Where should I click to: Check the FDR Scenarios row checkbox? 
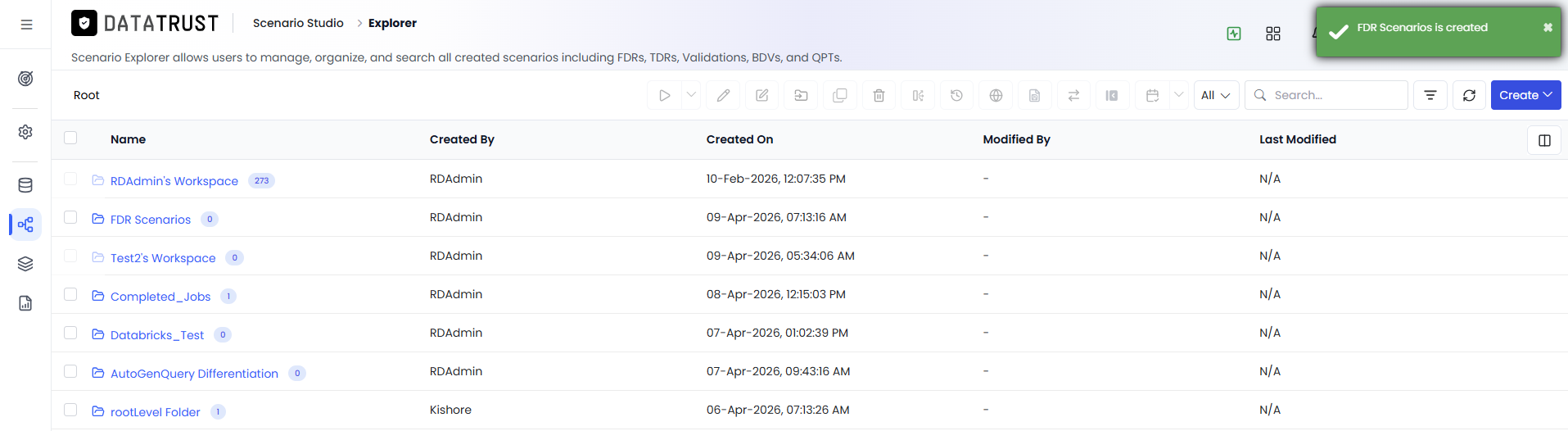pos(70,217)
